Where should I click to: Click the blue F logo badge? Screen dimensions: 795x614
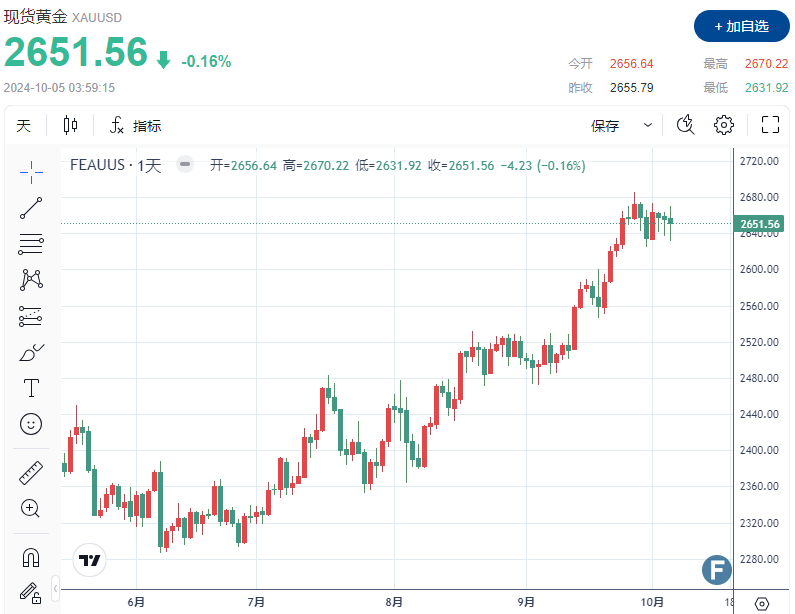[x=716, y=570]
